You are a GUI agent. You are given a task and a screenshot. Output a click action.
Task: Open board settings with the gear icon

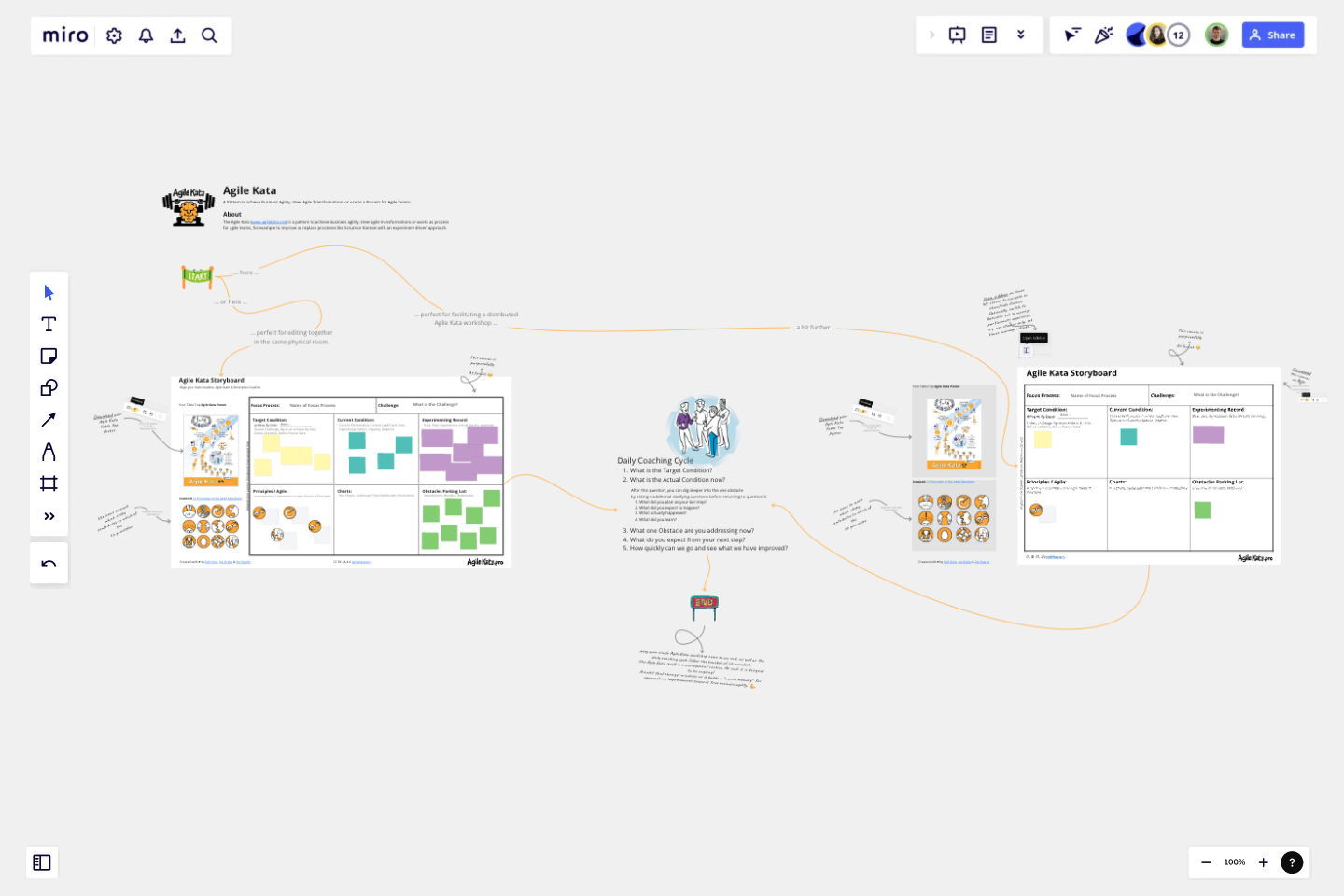(x=113, y=35)
